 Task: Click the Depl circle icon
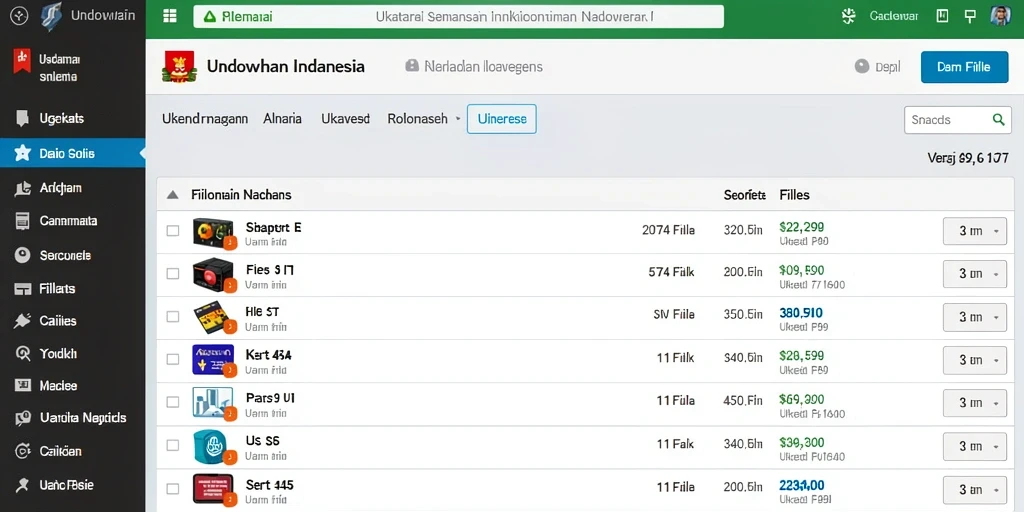point(862,66)
